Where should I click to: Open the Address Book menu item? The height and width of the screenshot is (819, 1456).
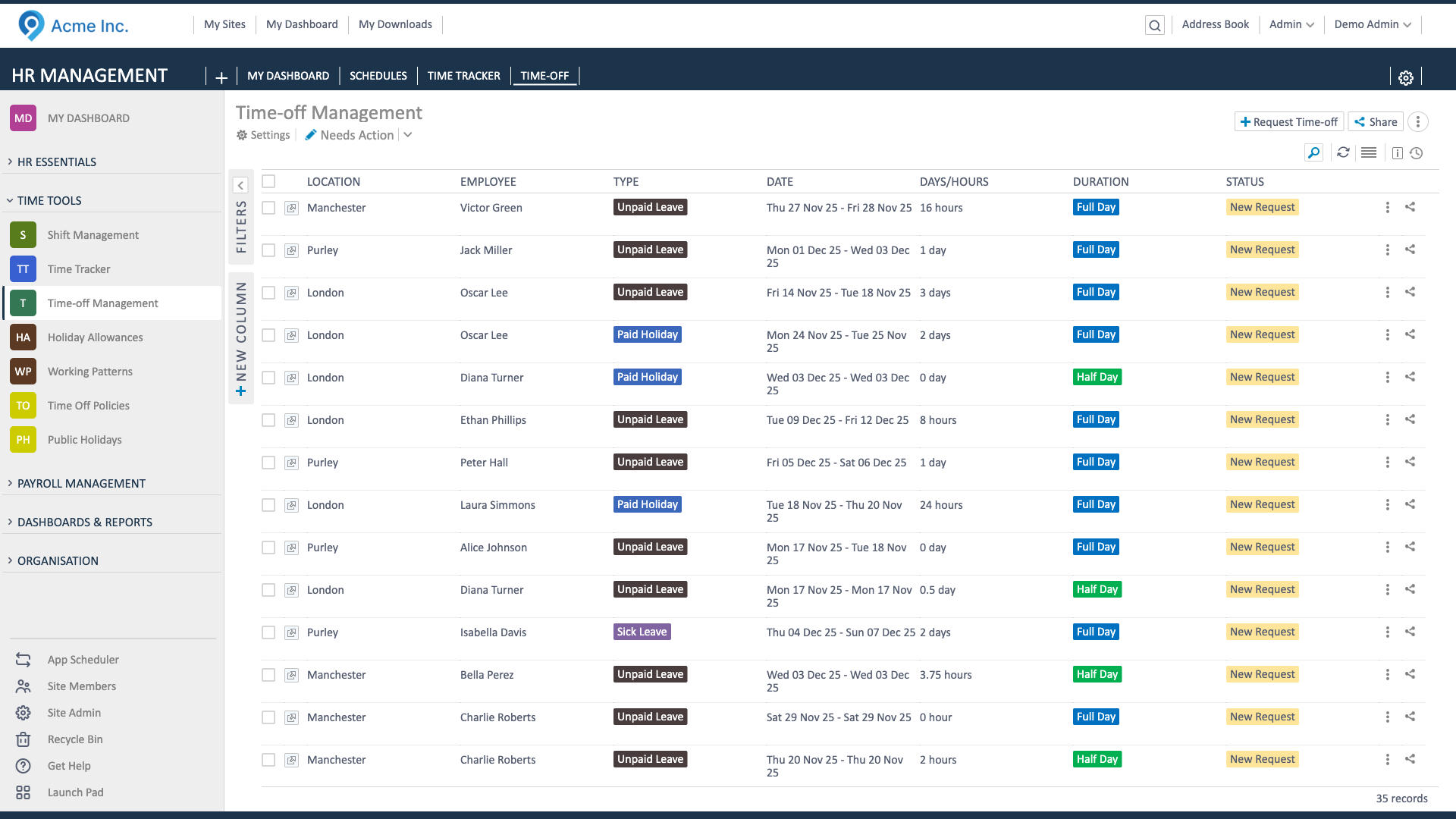coord(1215,24)
